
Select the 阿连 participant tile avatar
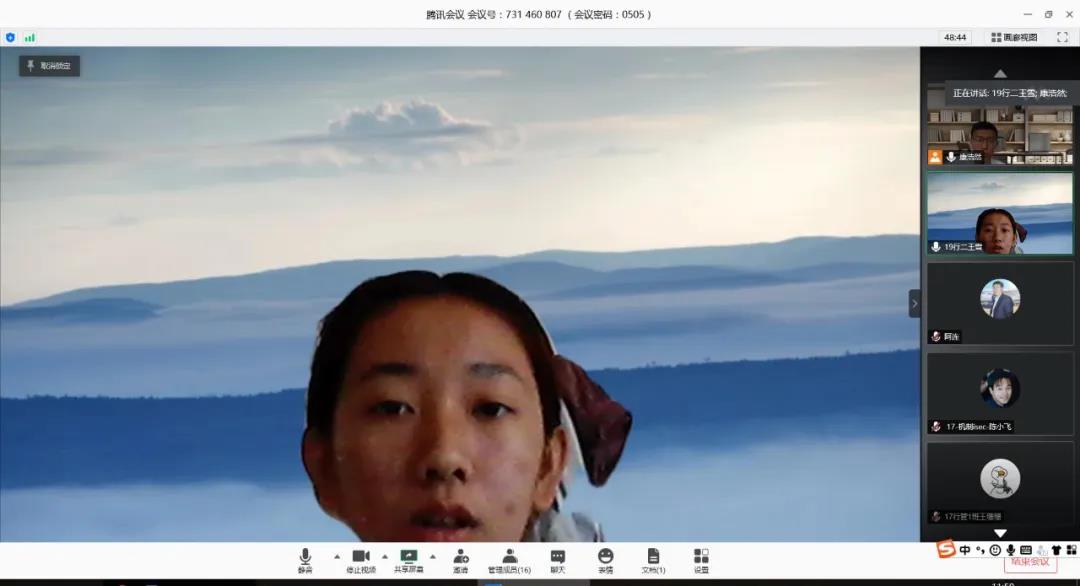(x=1000, y=299)
